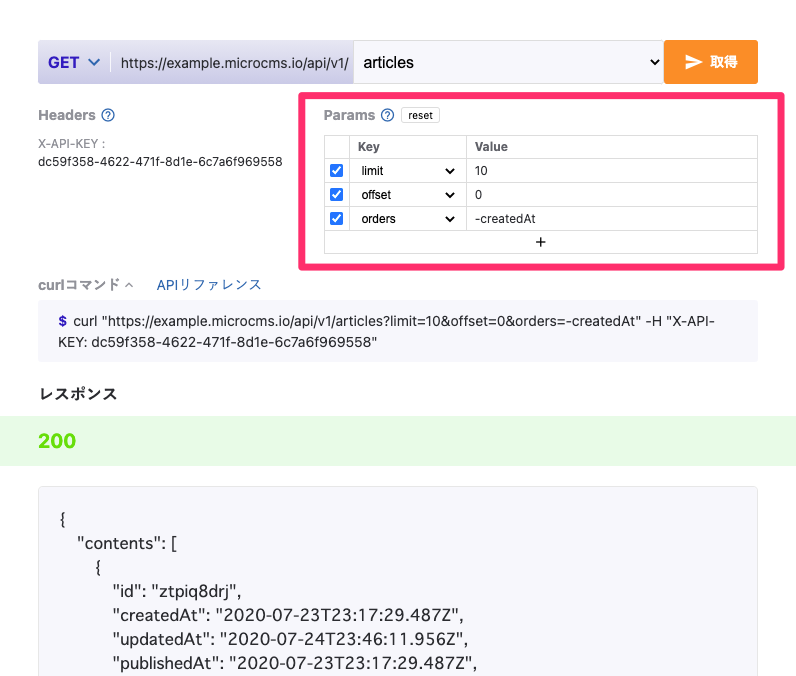Open the GET method dropdown
This screenshot has width=796, height=676.
[x=74, y=62]
